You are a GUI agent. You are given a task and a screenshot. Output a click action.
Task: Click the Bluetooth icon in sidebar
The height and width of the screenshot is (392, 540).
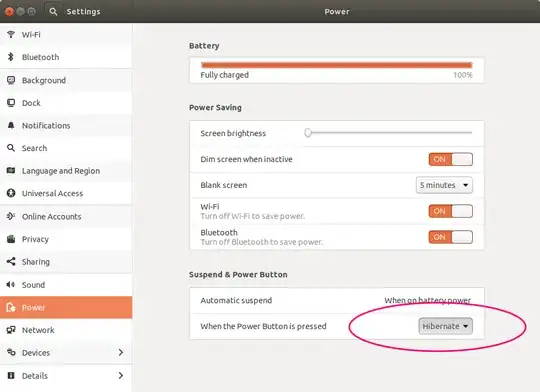pos(11,57)
